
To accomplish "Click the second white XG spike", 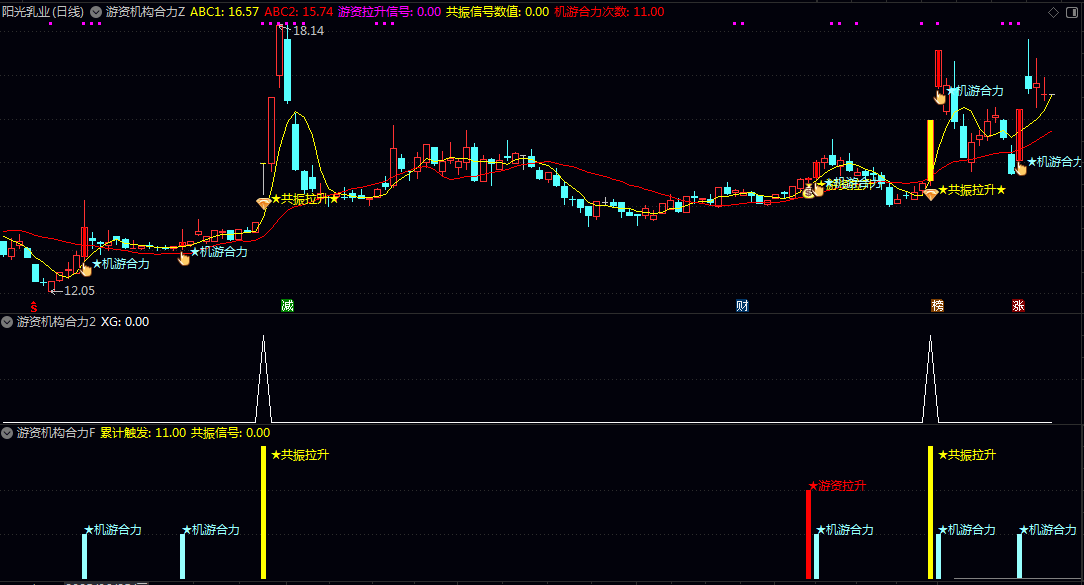I will (931, 379).
